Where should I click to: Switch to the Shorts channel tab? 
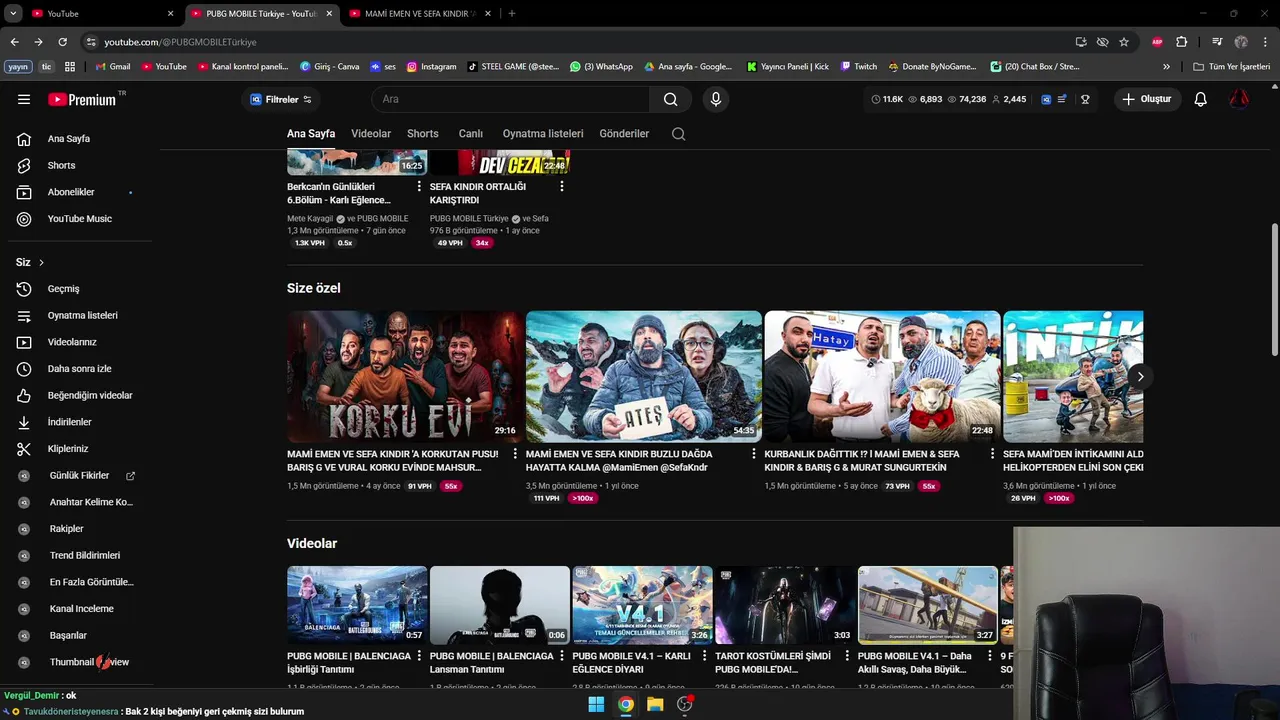click(423, 133)
